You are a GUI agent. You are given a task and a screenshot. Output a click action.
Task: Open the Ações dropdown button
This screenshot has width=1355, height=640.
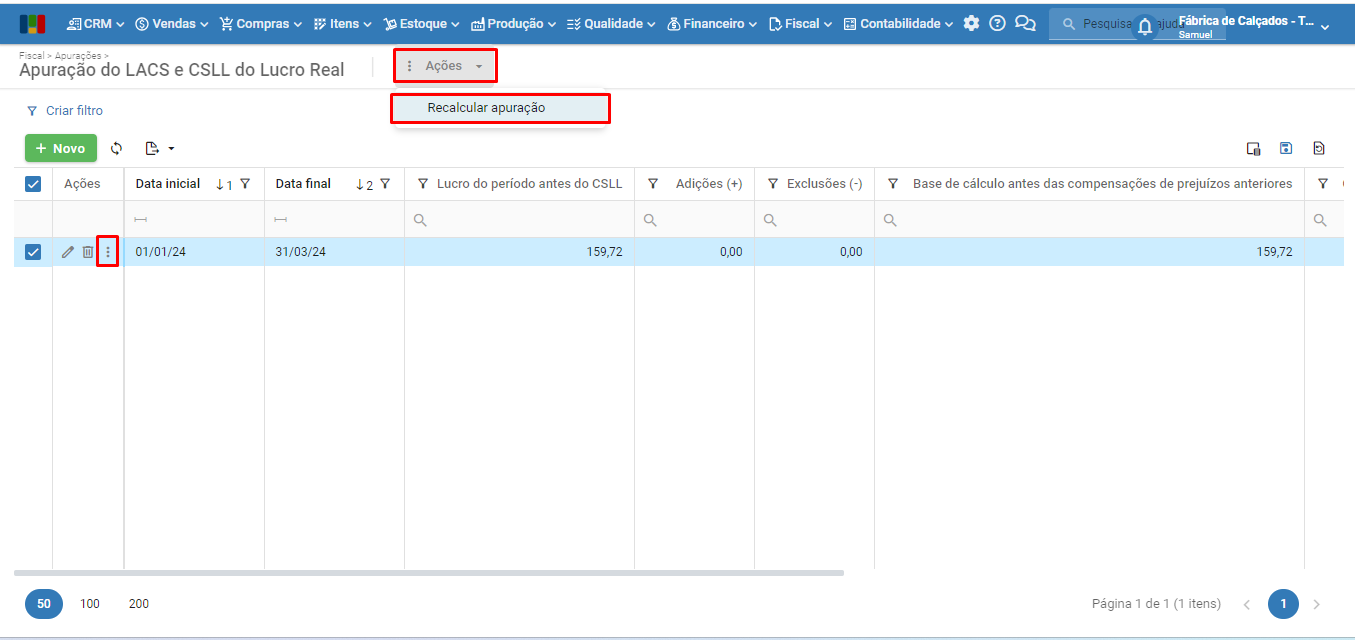[x=445, y=66]
